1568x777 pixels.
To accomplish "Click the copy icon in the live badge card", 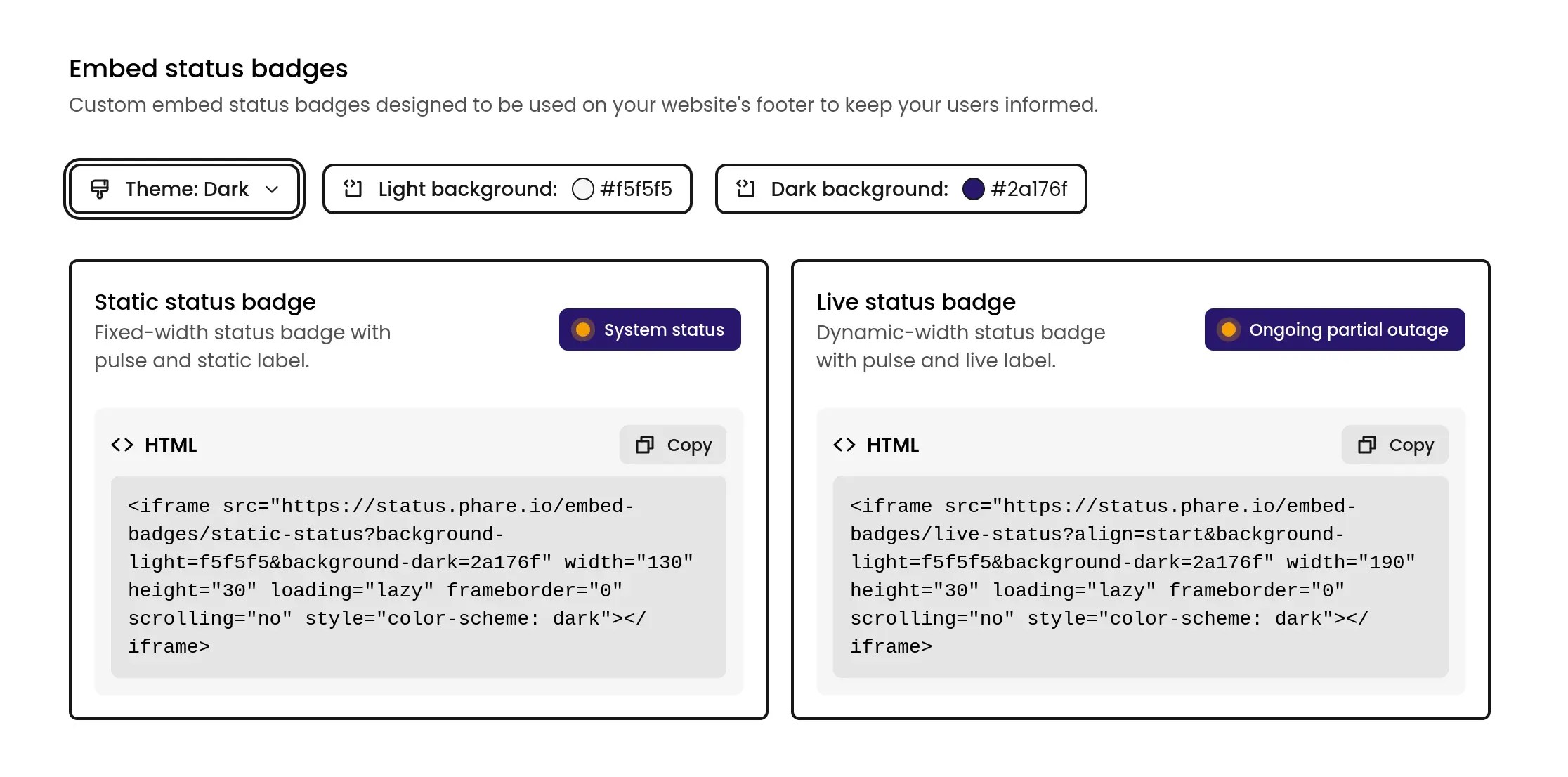I will tap(1367, 445).
